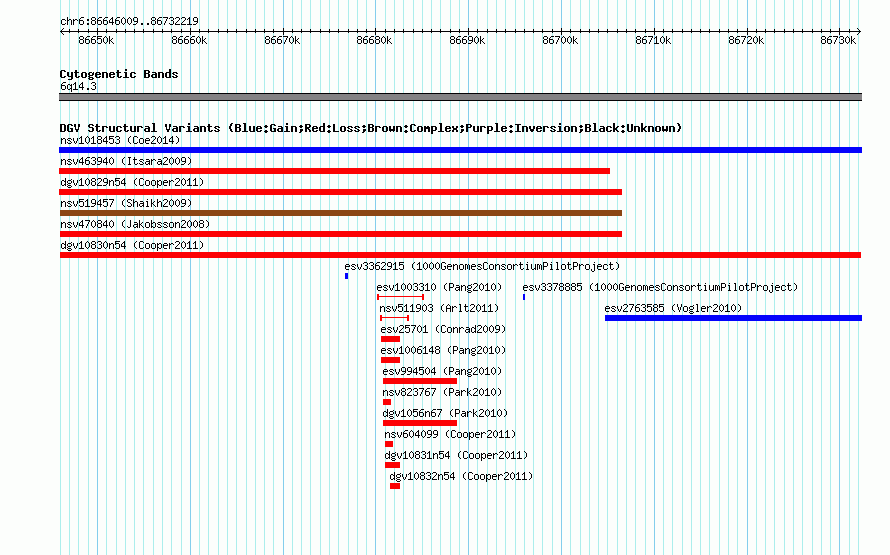Screen dimensions: 890x555
Task: Click the esv1006148 (Pang2010) label
Action: 443,350
